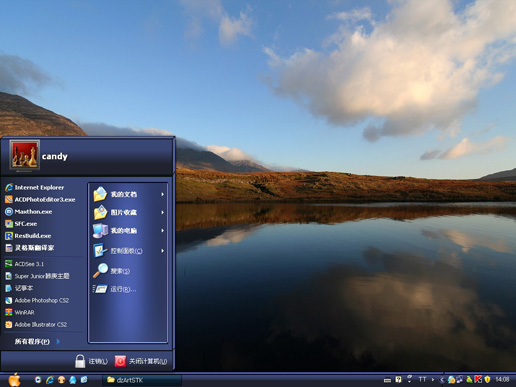516x387 pixels.
Task: Open Maxthon.exe in the Start menu
Action: pos(29,211)
